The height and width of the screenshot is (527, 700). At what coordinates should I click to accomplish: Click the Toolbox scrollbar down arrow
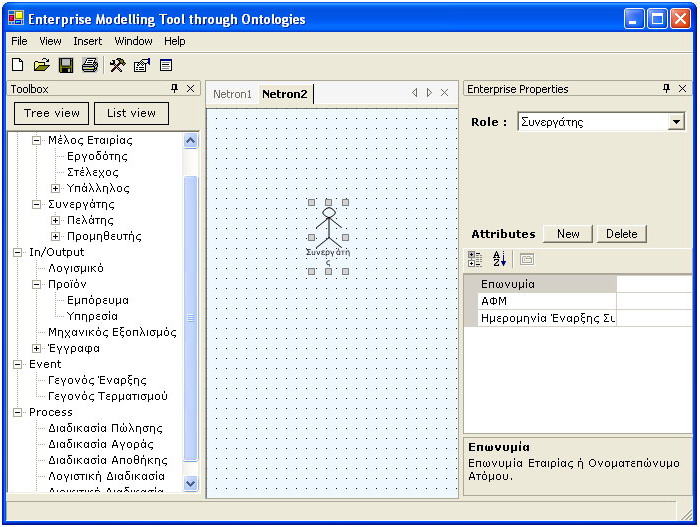pos(191,484)
